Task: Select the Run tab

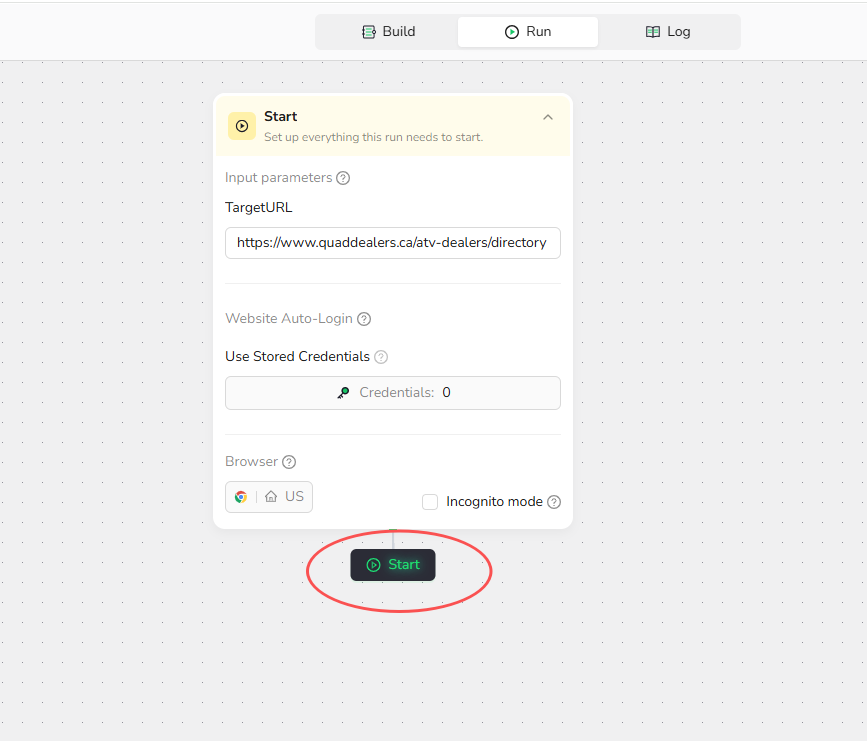Action: click(527, 32)
